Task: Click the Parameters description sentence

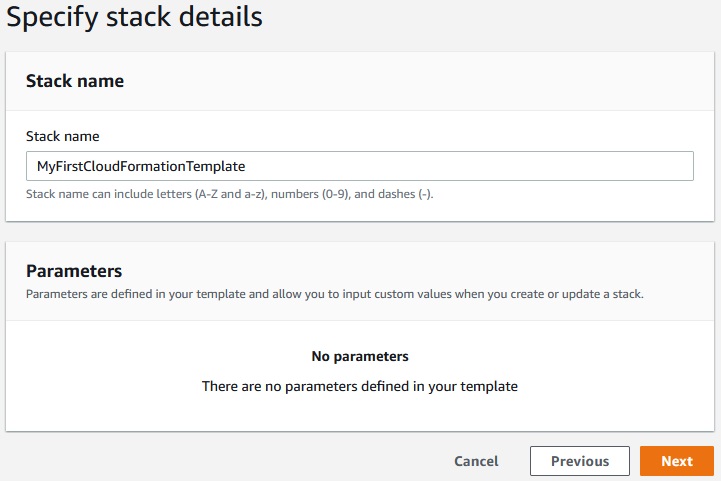Action: tap(335, 294)
